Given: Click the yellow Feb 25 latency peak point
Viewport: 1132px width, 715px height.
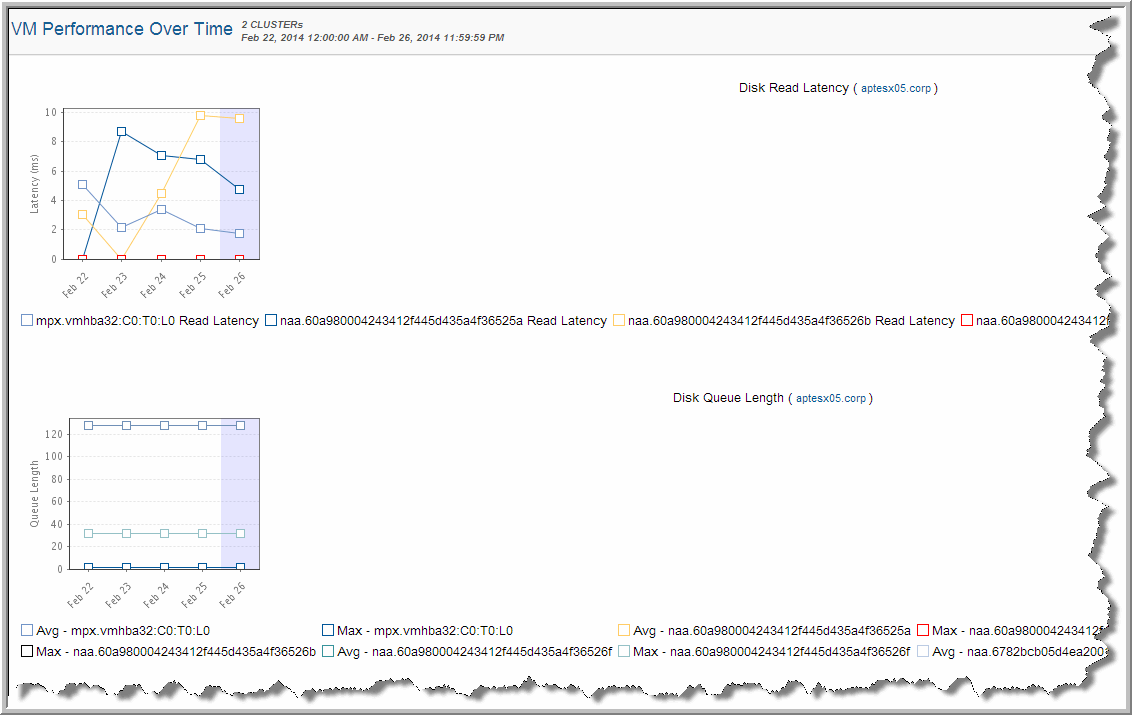Looking at the screenshot, I should click(x=200, y=116).
